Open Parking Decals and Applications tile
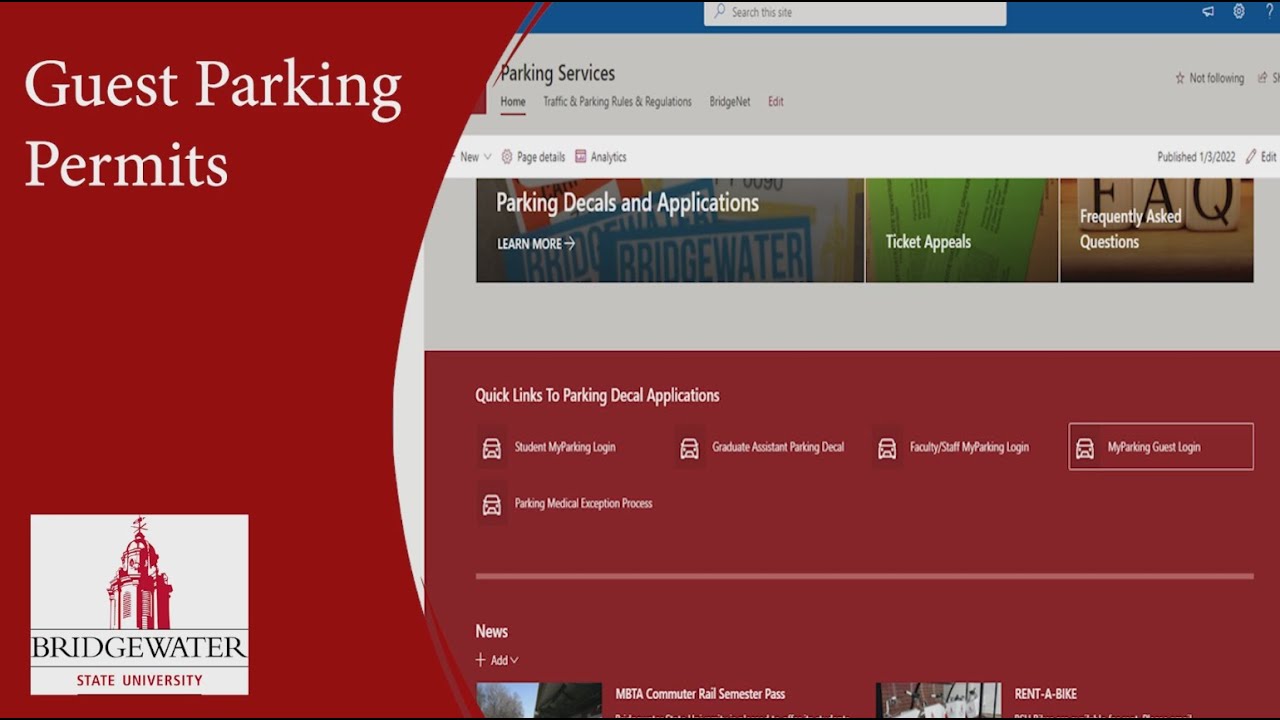1280x720 pixels. coord(670,230)
